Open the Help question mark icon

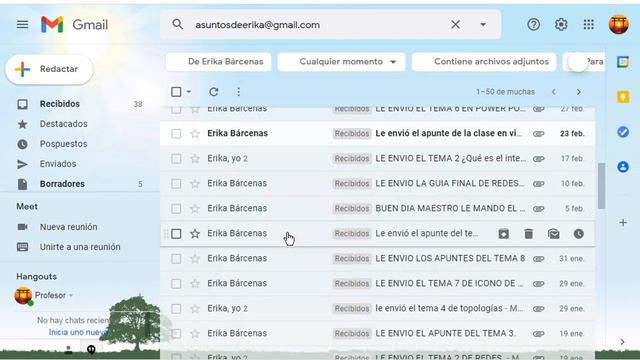tap(533, 24)
